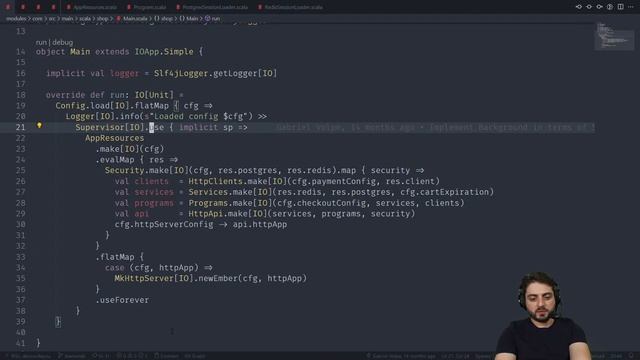Image resolution: width=640 pixels, height=360 pixels.
Task: Click the Main.scala breadcrumb segment
Action: 132,18
